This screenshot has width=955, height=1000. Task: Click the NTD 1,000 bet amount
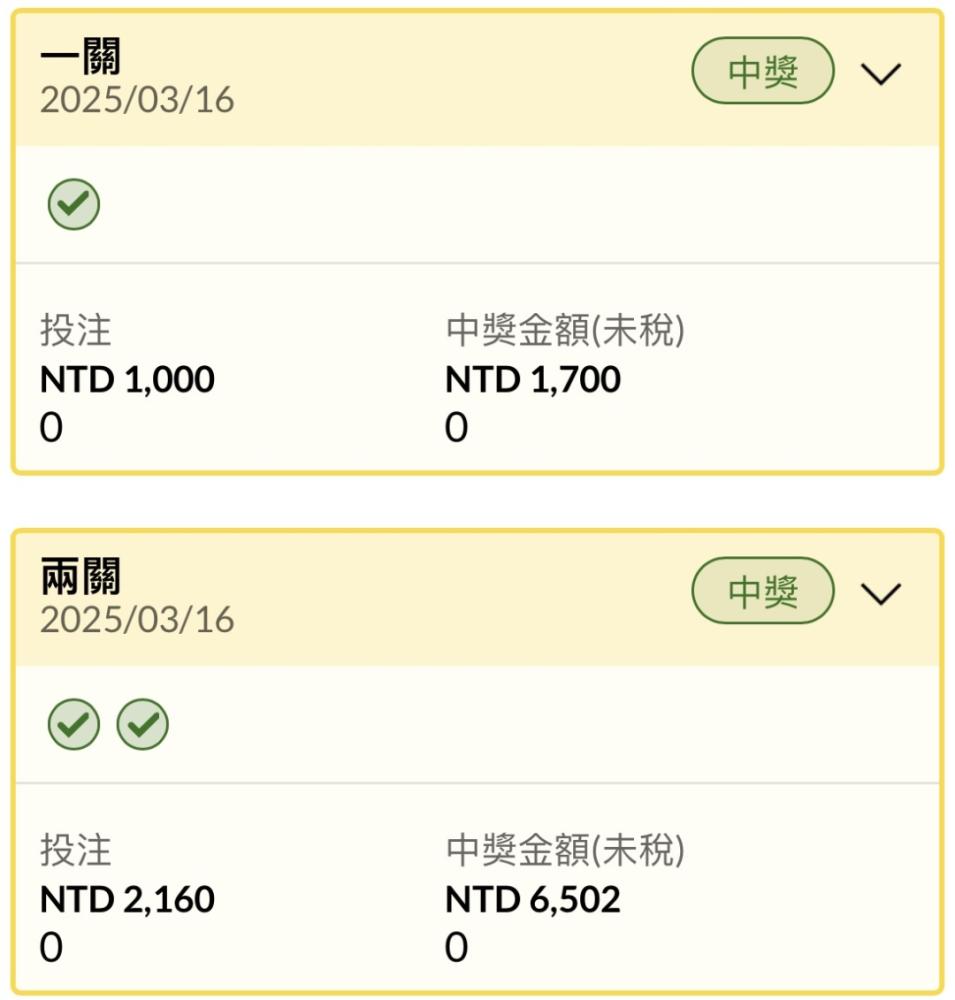[x=127, y=379]
